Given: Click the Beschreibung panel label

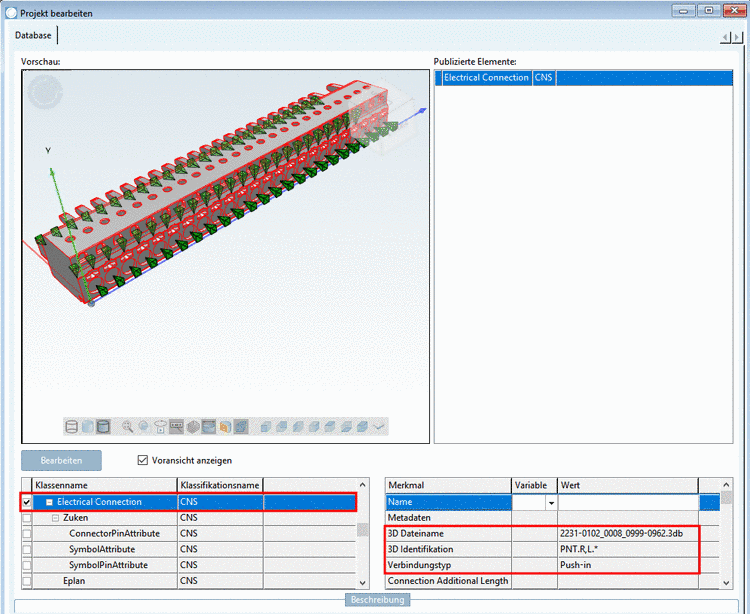Looking at the screenshot, I should (378, 600).
